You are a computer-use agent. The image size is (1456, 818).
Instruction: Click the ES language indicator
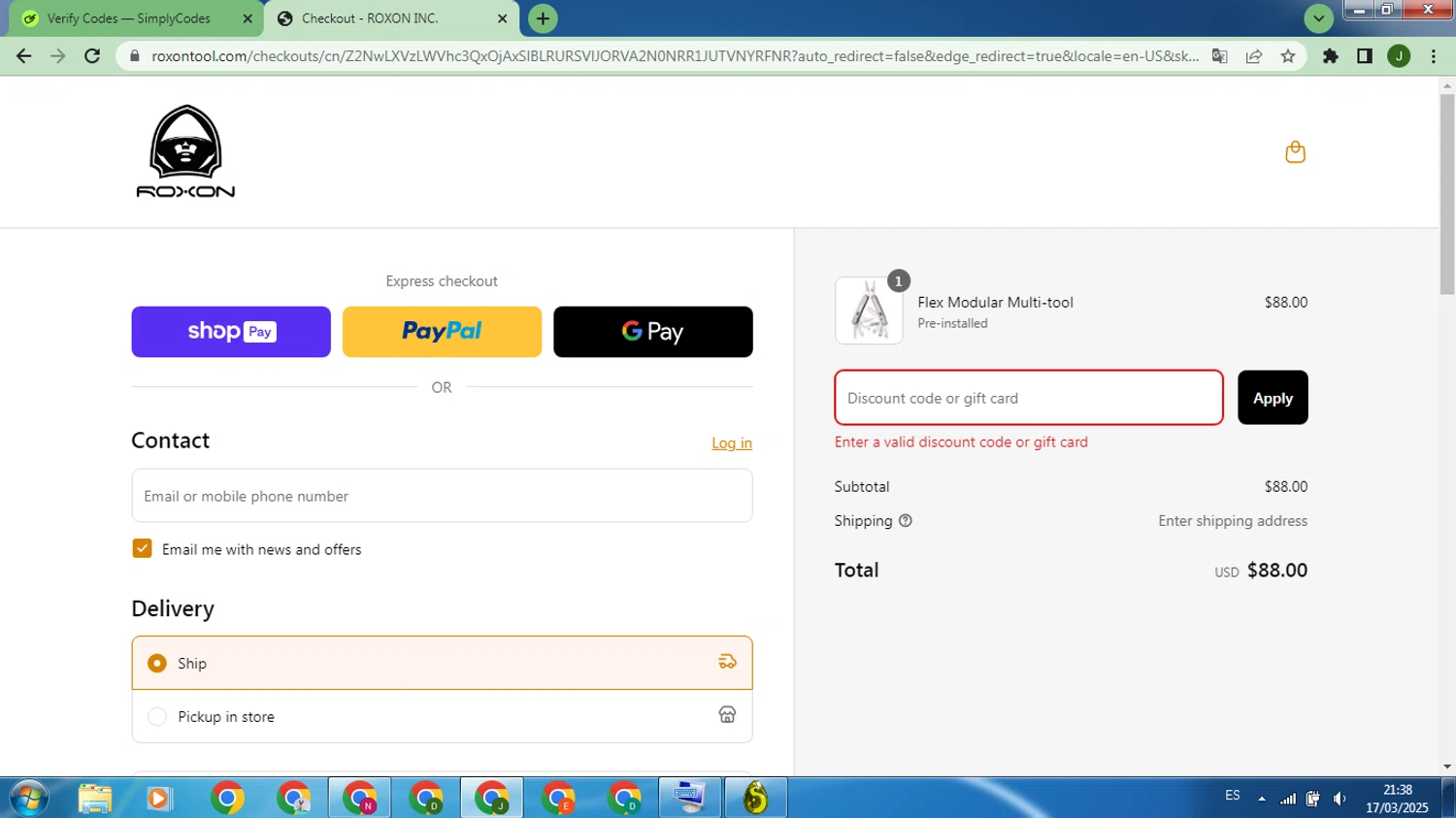(1233, 796)
